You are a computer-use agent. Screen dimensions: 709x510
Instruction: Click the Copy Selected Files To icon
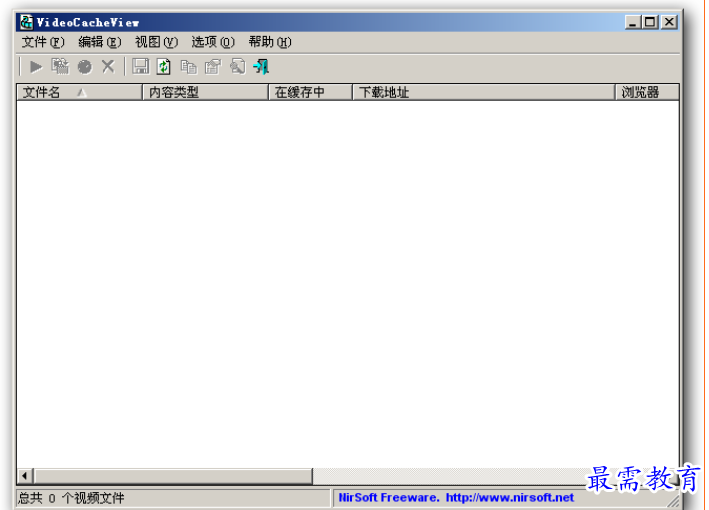(60, 66)
